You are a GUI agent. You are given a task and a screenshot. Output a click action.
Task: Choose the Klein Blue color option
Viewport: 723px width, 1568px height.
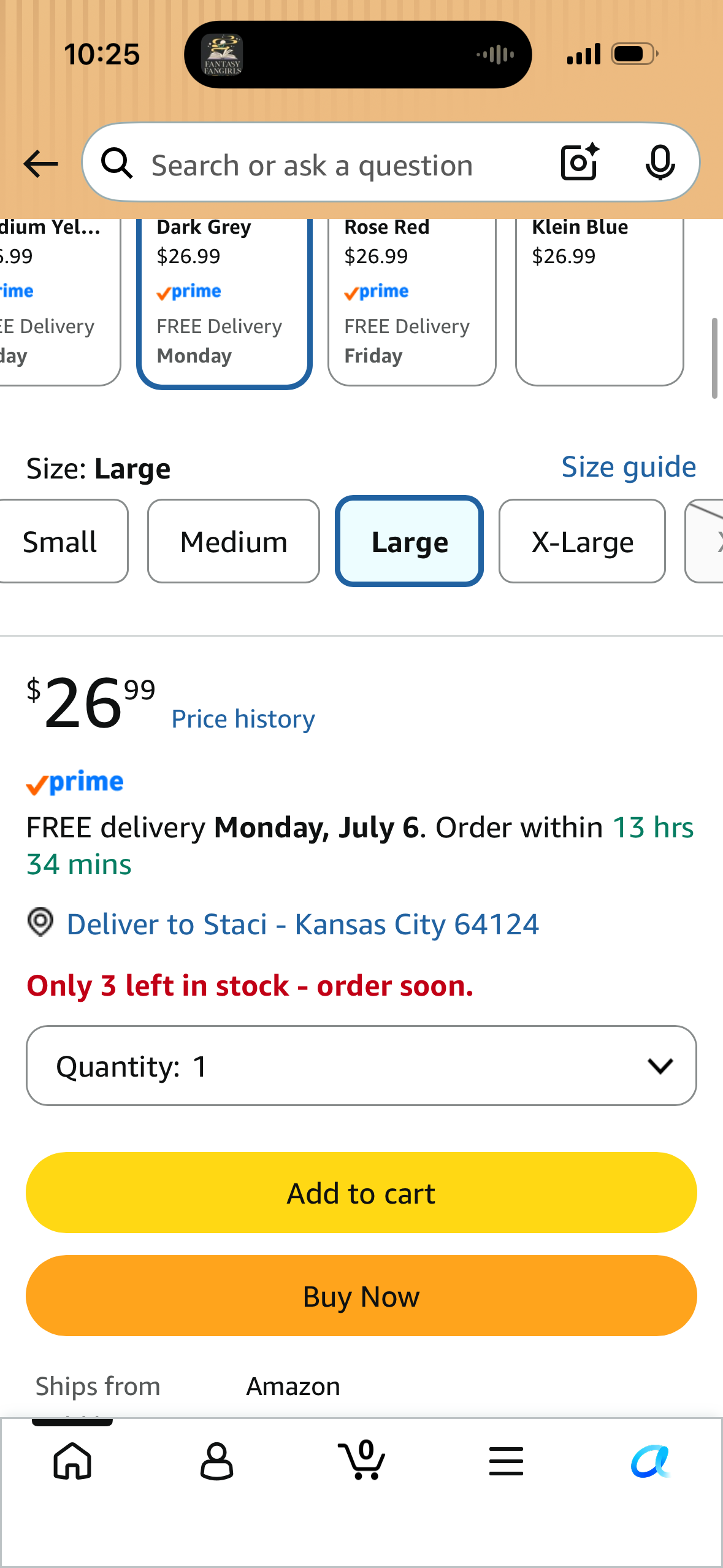[x=599, y=301]
